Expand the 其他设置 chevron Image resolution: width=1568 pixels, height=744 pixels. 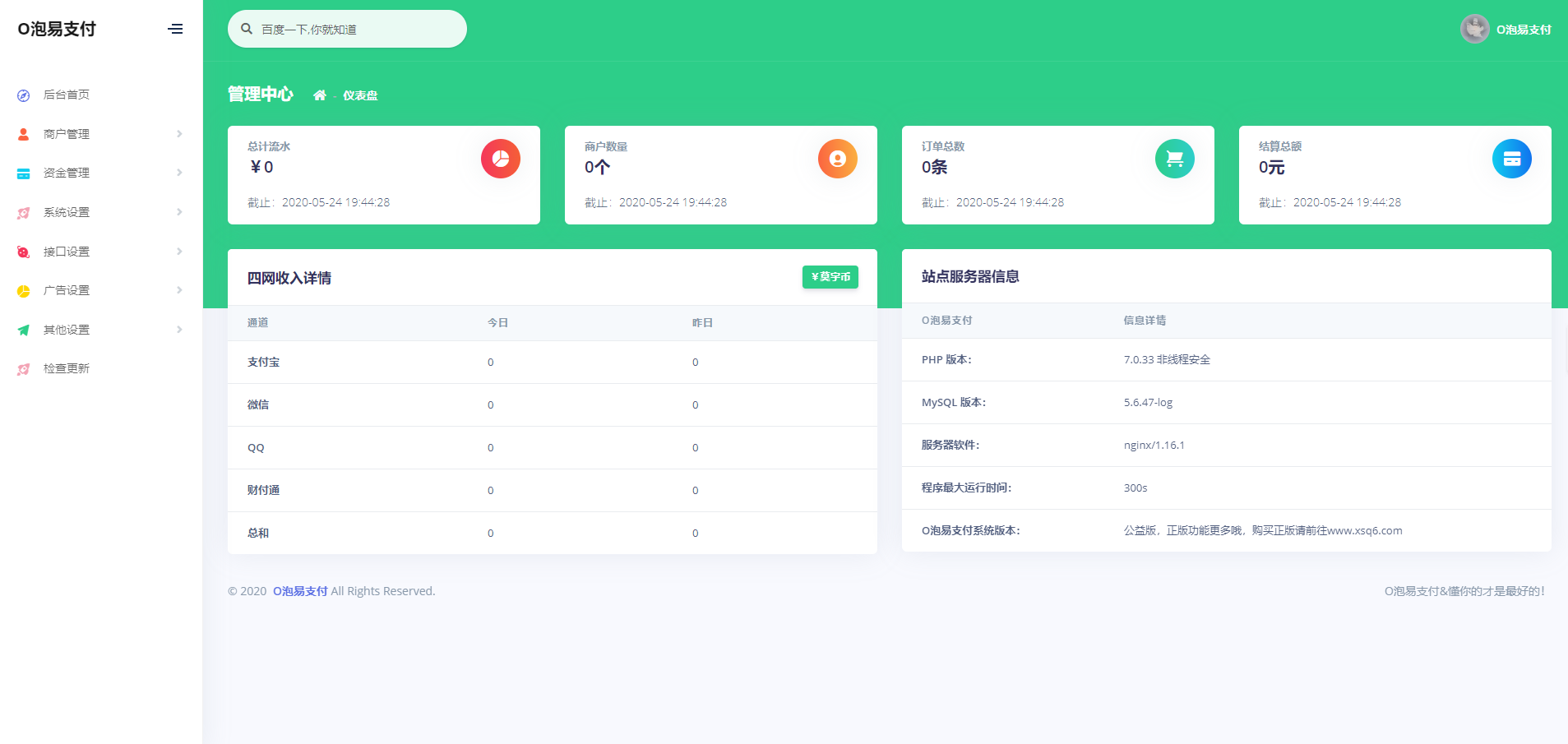click(179, 329)
